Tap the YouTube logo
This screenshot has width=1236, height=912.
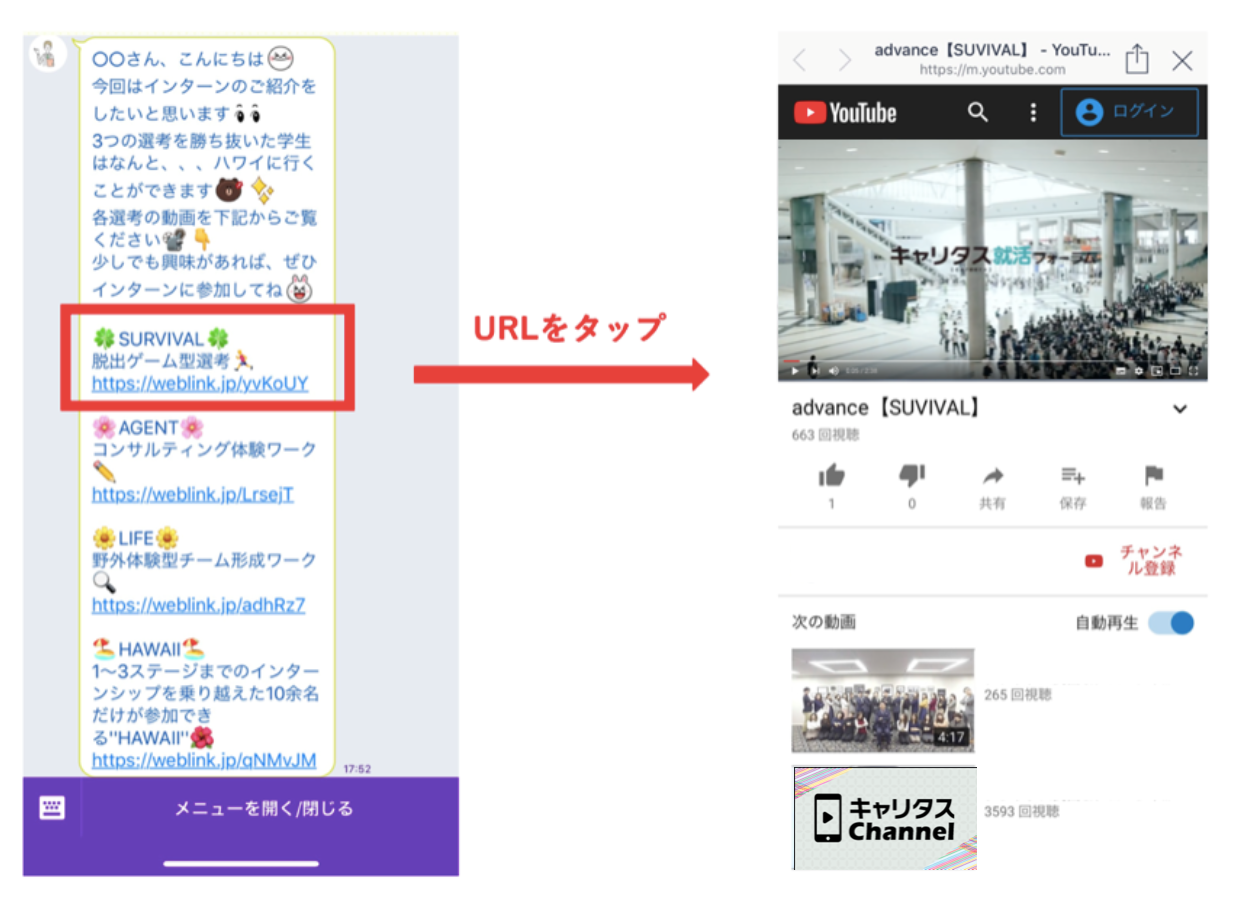click(x=845, y=112)
